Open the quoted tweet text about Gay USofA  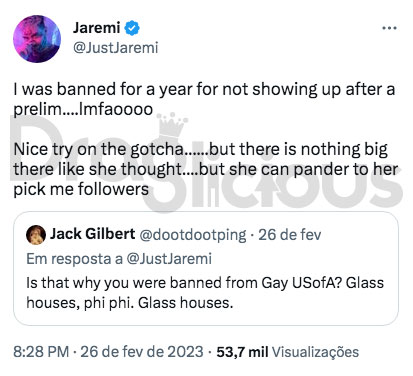click(205, 293)
